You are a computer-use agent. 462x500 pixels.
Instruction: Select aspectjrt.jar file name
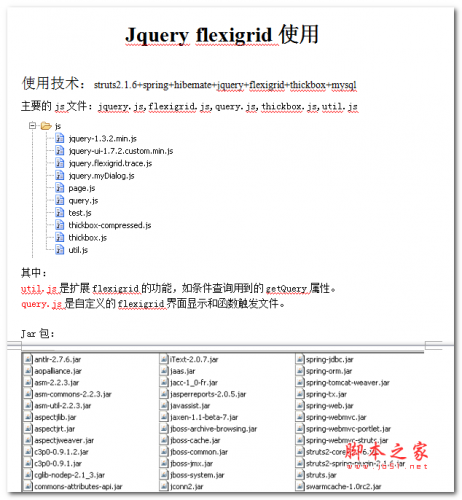point(55,429)
